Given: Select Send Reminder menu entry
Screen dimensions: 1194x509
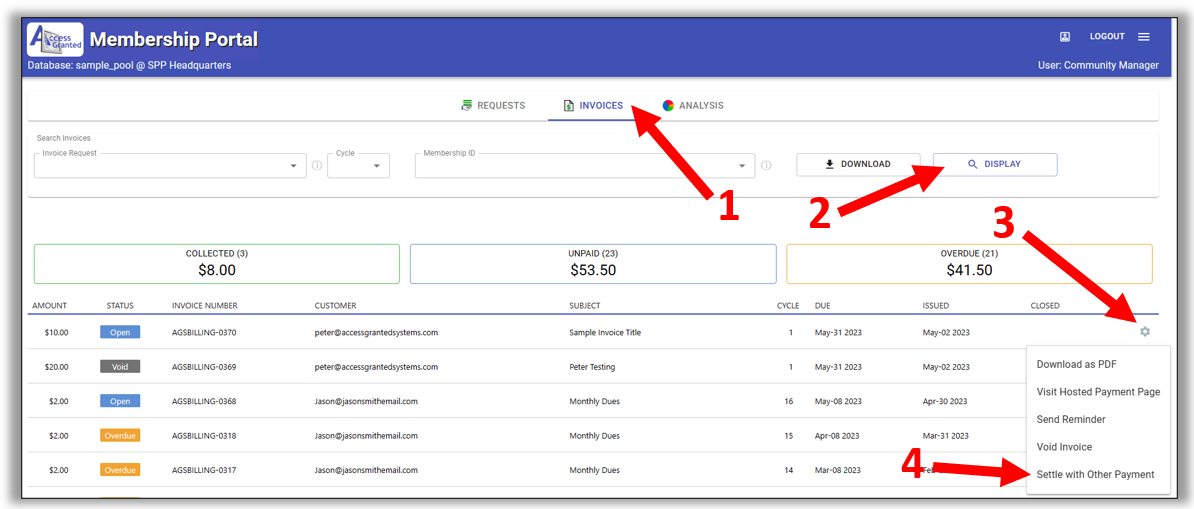Looking at the screenshot, I should [x=1070, y=420].
